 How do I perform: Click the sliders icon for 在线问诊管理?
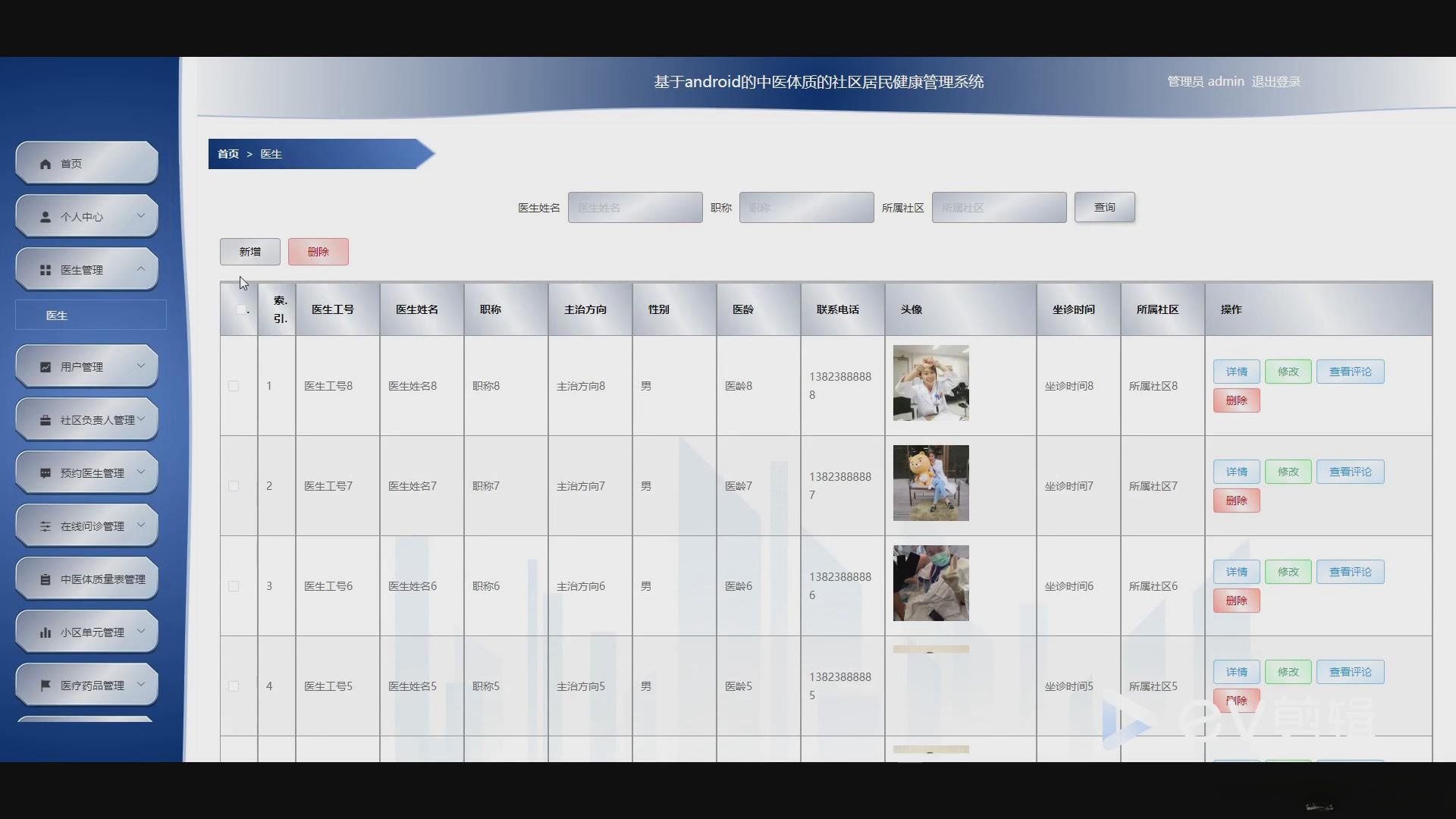click(45, 526)
